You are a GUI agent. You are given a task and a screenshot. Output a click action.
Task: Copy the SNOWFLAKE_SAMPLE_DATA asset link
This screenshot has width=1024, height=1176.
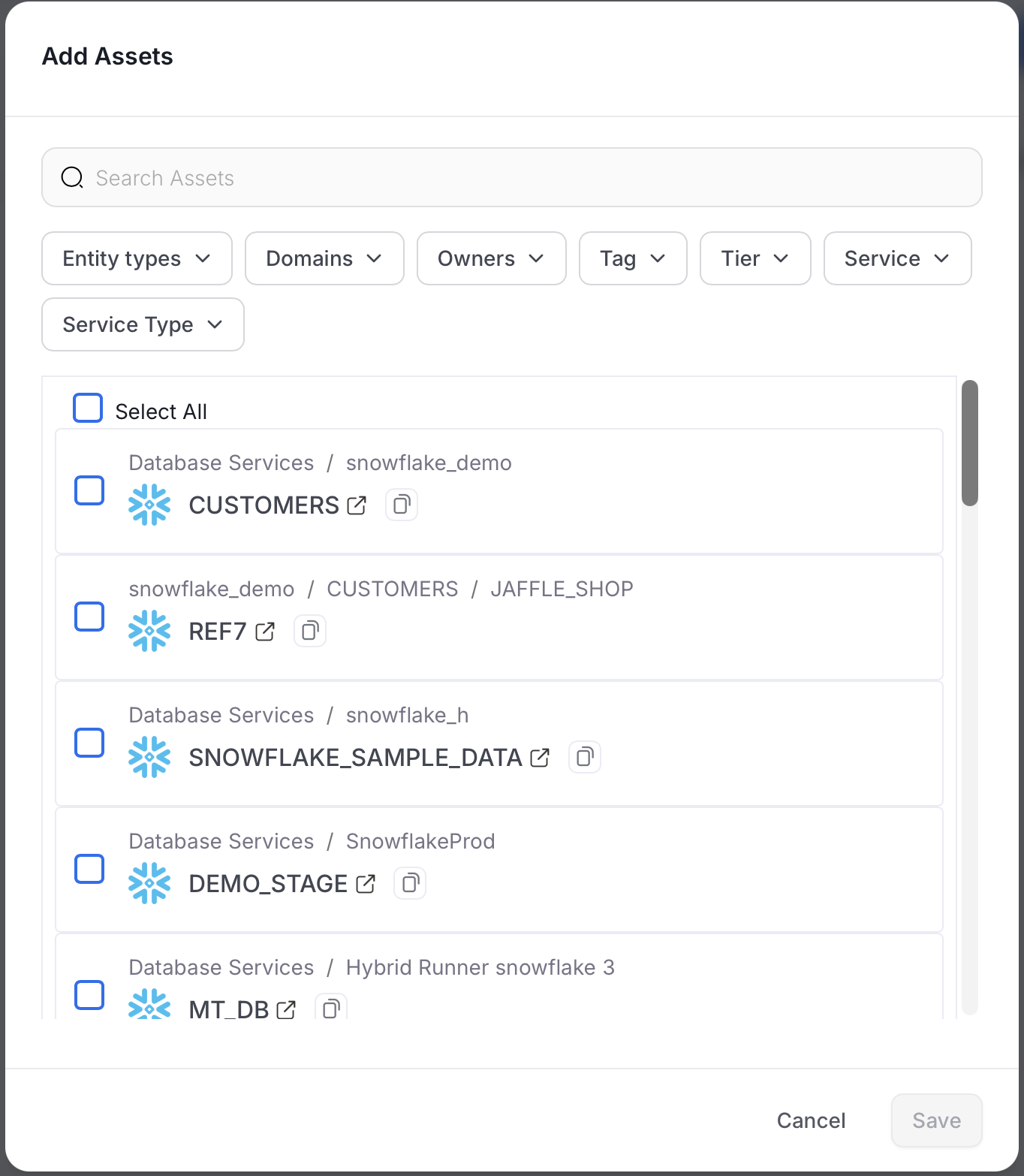tap(585, 757)
